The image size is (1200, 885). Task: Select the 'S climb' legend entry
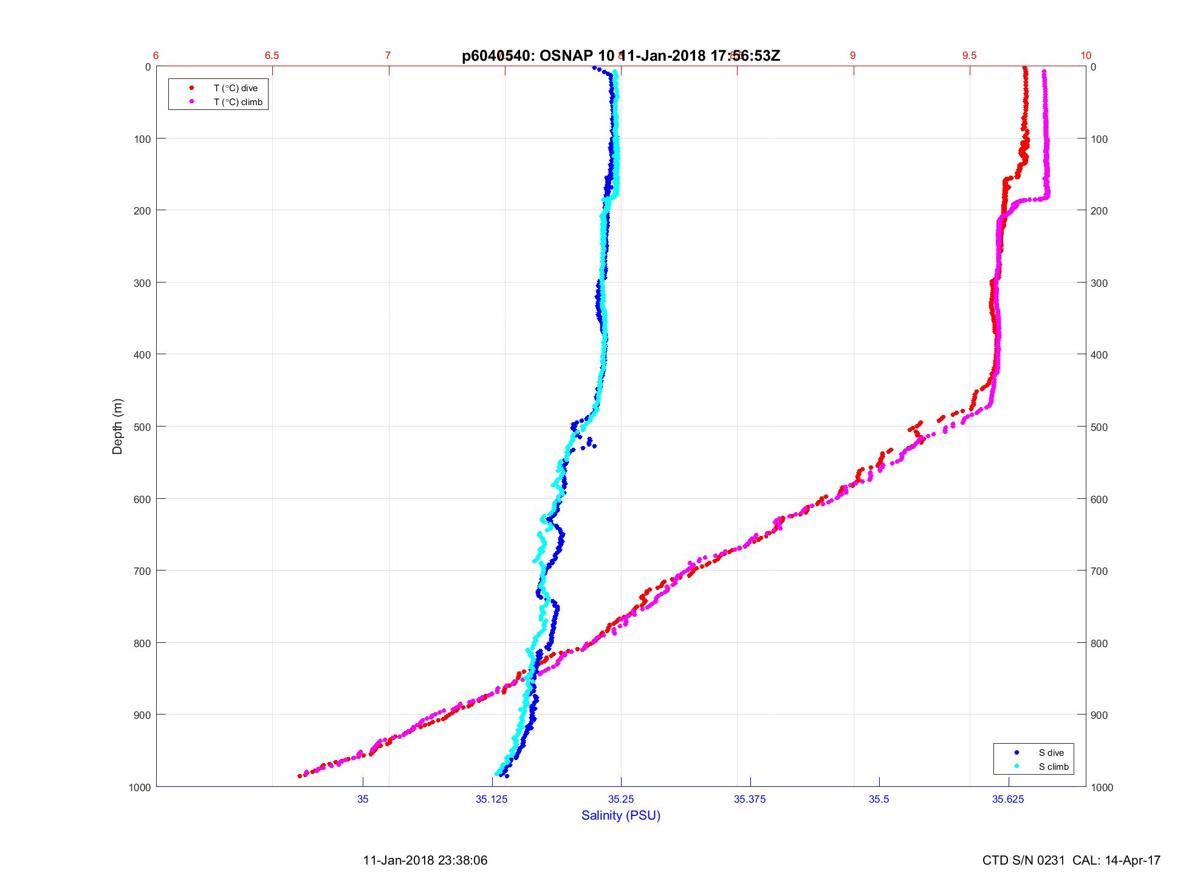coord(1055,766)
